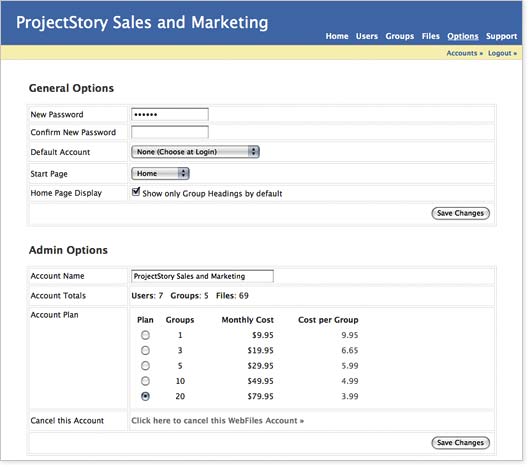
Task: Click the Users: 7 total
Action: [x=147, y=296]
